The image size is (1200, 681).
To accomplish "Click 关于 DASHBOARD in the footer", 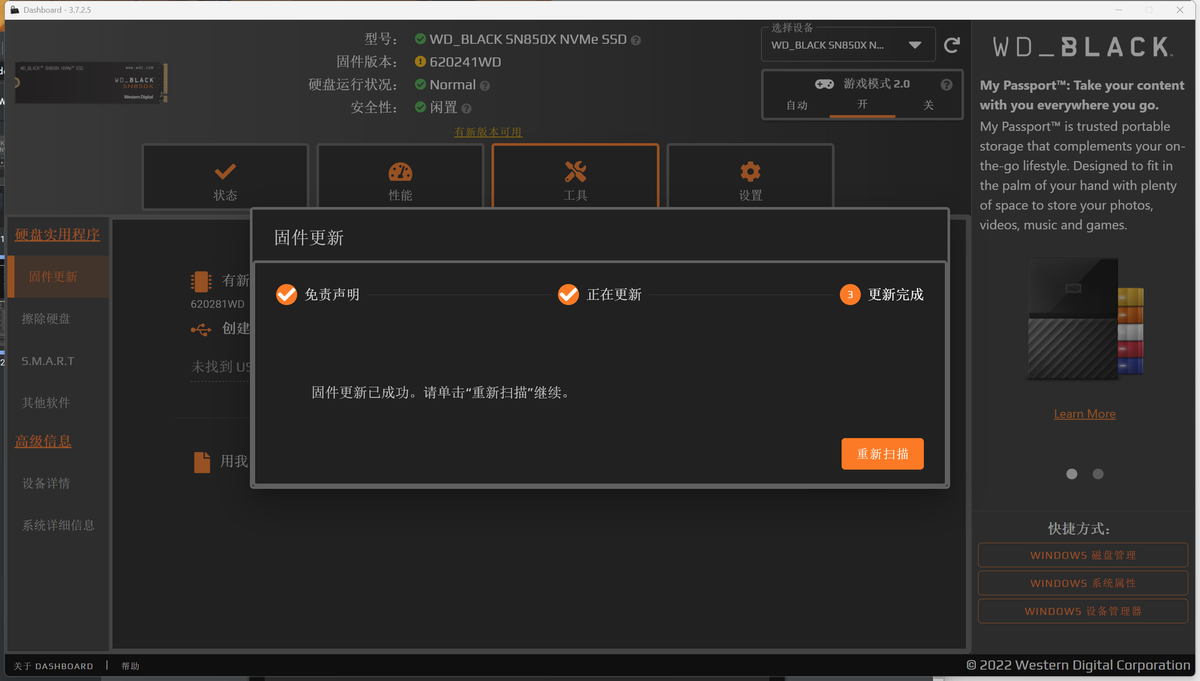I will click(x=53, y=666).
